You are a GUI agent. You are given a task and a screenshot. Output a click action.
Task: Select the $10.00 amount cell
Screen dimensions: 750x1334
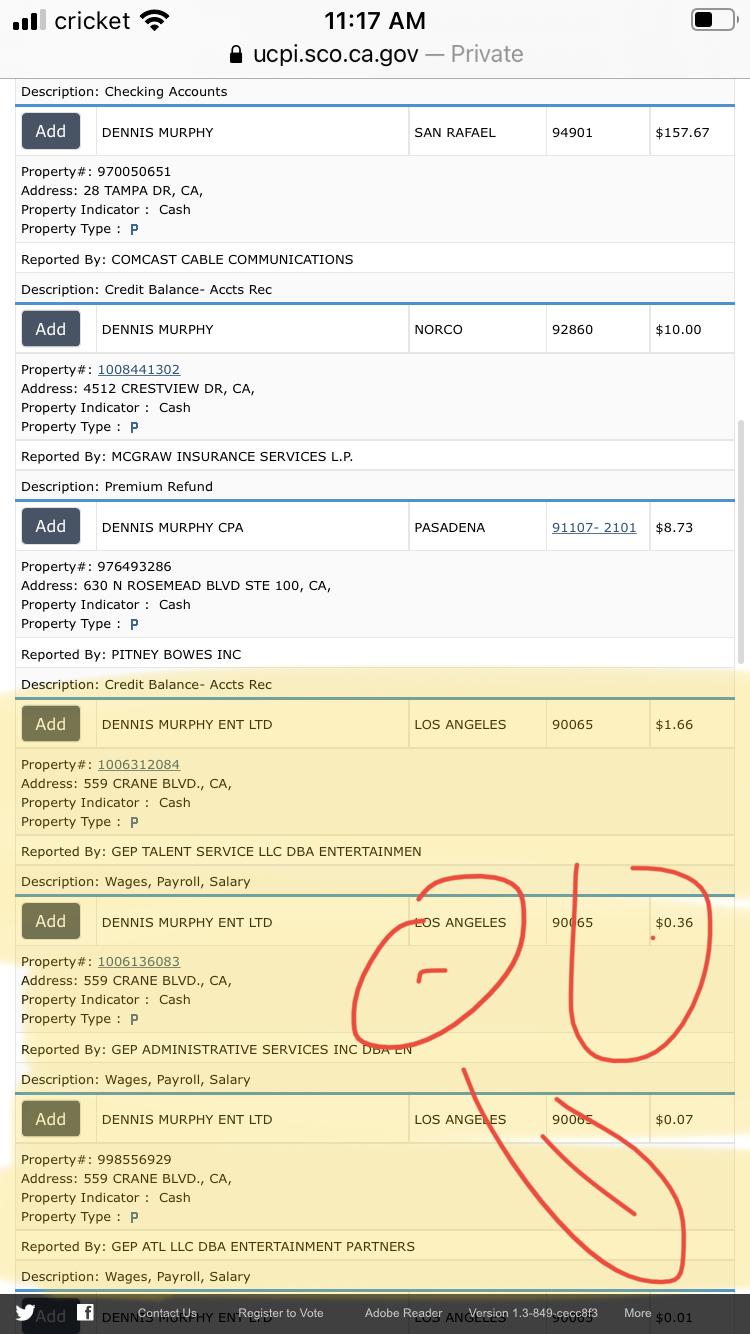[692, 329]
